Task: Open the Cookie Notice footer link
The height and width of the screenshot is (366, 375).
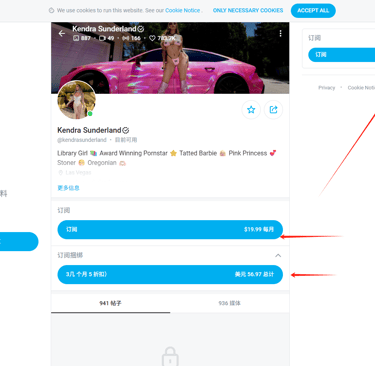Action: tap(361, 88)
